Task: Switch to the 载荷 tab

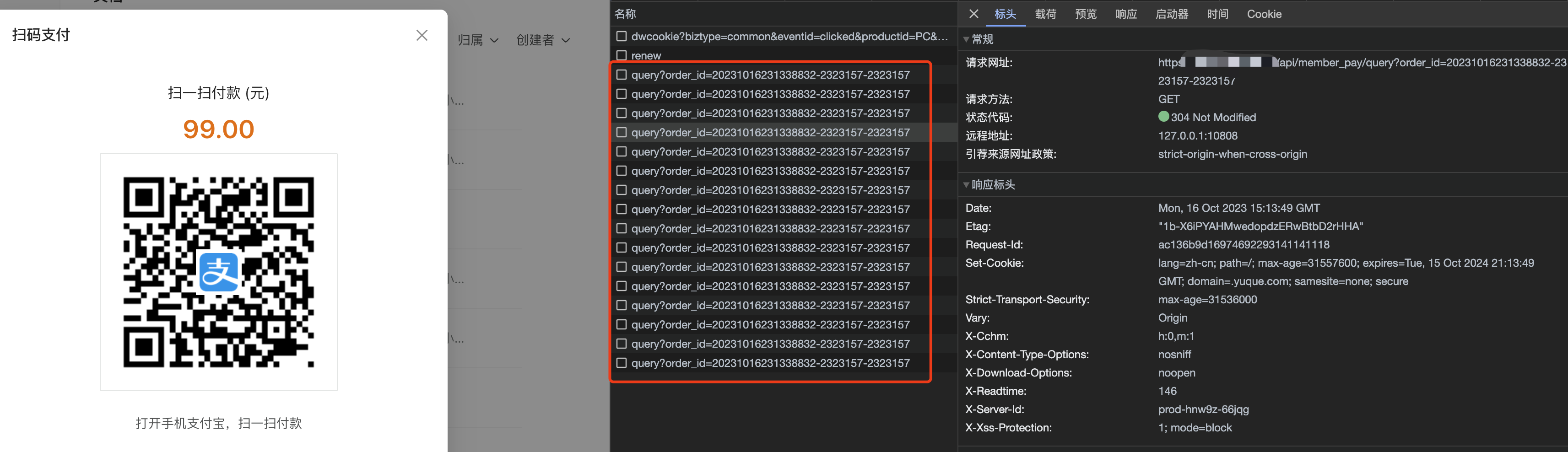Action: (x=1045, y=14)
